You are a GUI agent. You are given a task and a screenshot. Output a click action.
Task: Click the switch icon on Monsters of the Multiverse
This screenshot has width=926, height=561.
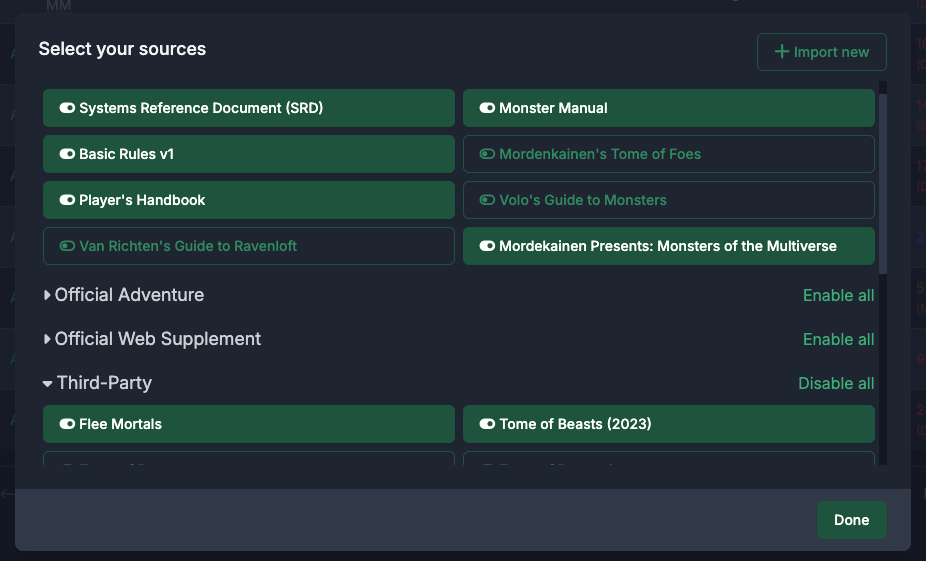[487, 246]
